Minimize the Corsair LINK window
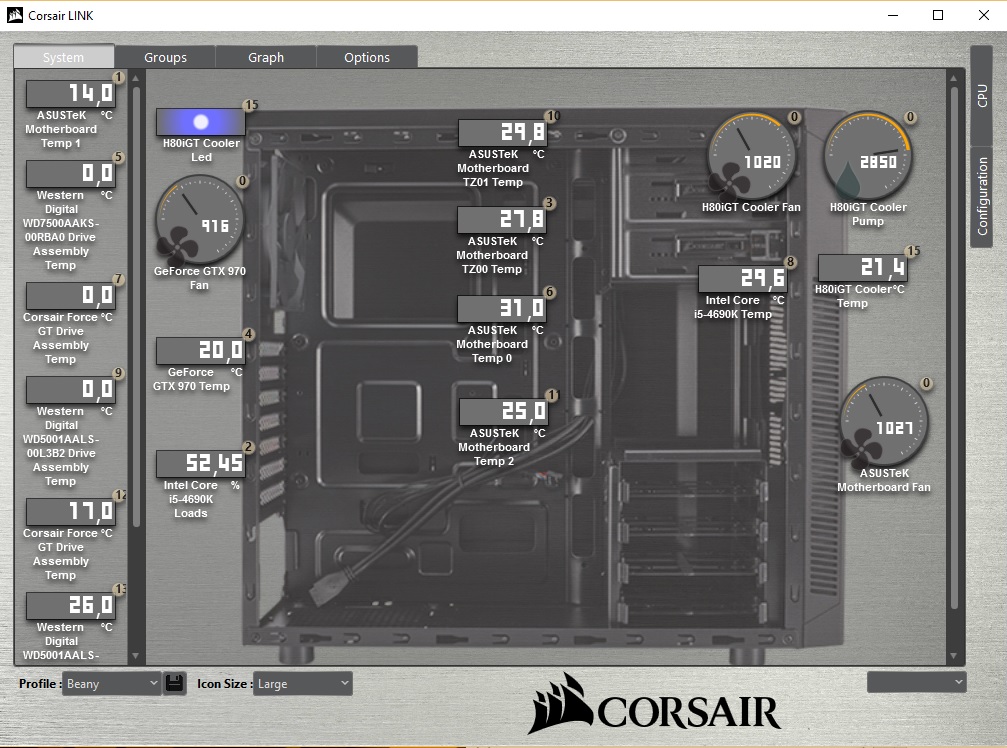This screenshot has height=748, width=1007. point(892,15)
